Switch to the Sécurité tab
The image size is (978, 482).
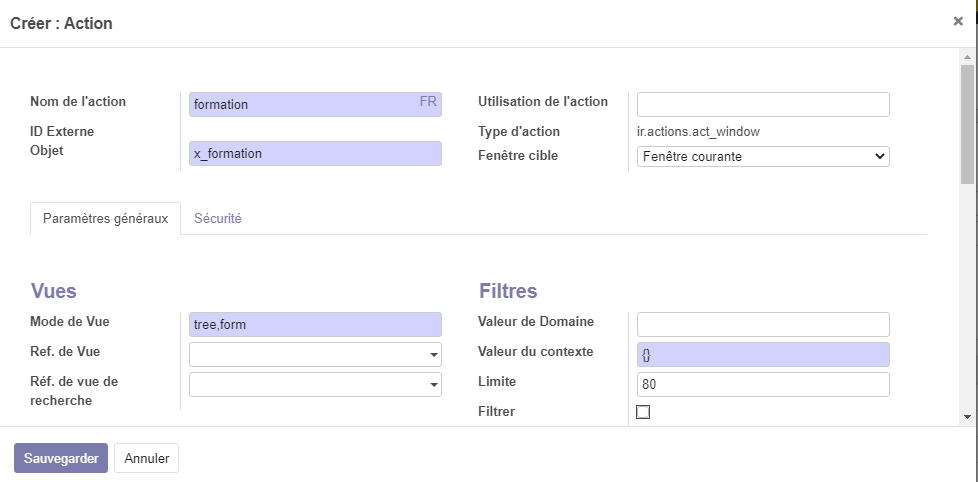click(x=217, y=218)
